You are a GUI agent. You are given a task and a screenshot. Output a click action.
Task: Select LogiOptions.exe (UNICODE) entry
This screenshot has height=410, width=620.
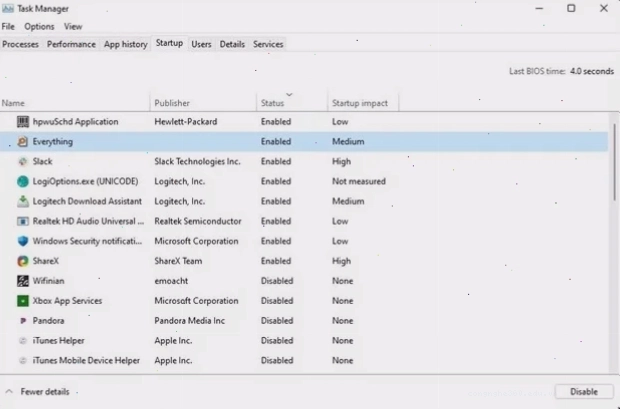click(x=85, y=181)
